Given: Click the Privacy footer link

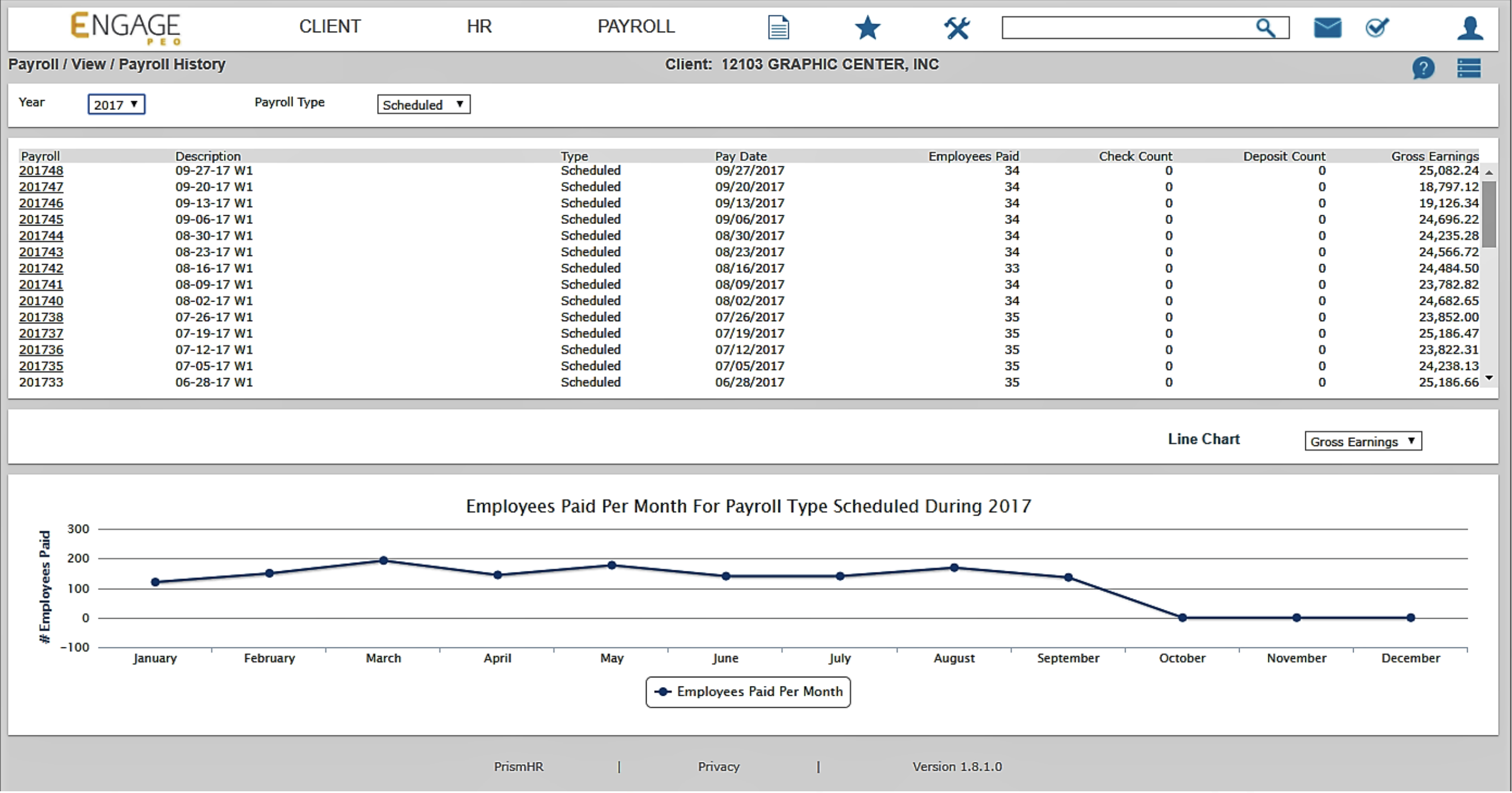Looking at the screenshot, I should pos(719,767).
